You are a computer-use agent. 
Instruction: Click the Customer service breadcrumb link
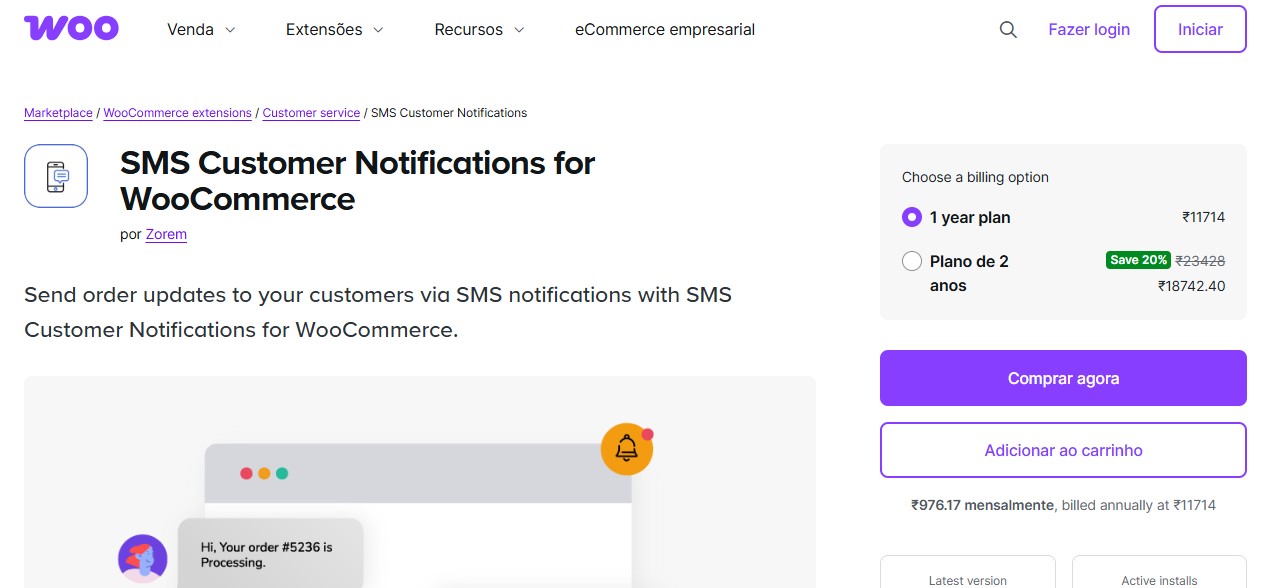pos(311,113)
